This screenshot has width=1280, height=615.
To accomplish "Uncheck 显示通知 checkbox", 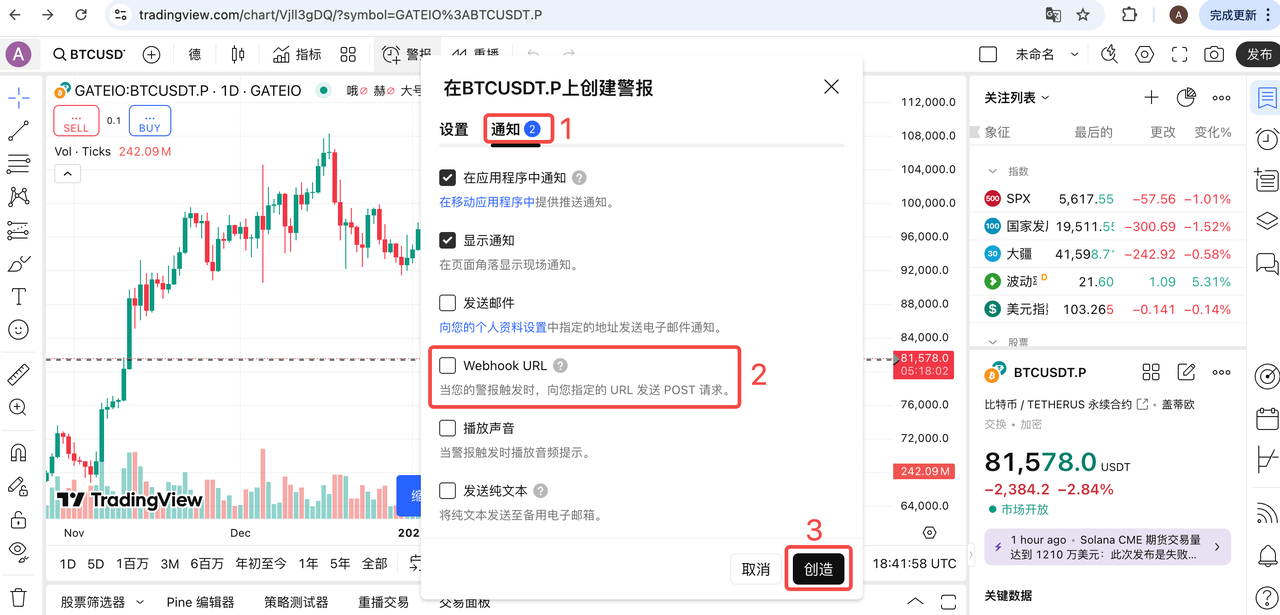I will pos(448,241).
